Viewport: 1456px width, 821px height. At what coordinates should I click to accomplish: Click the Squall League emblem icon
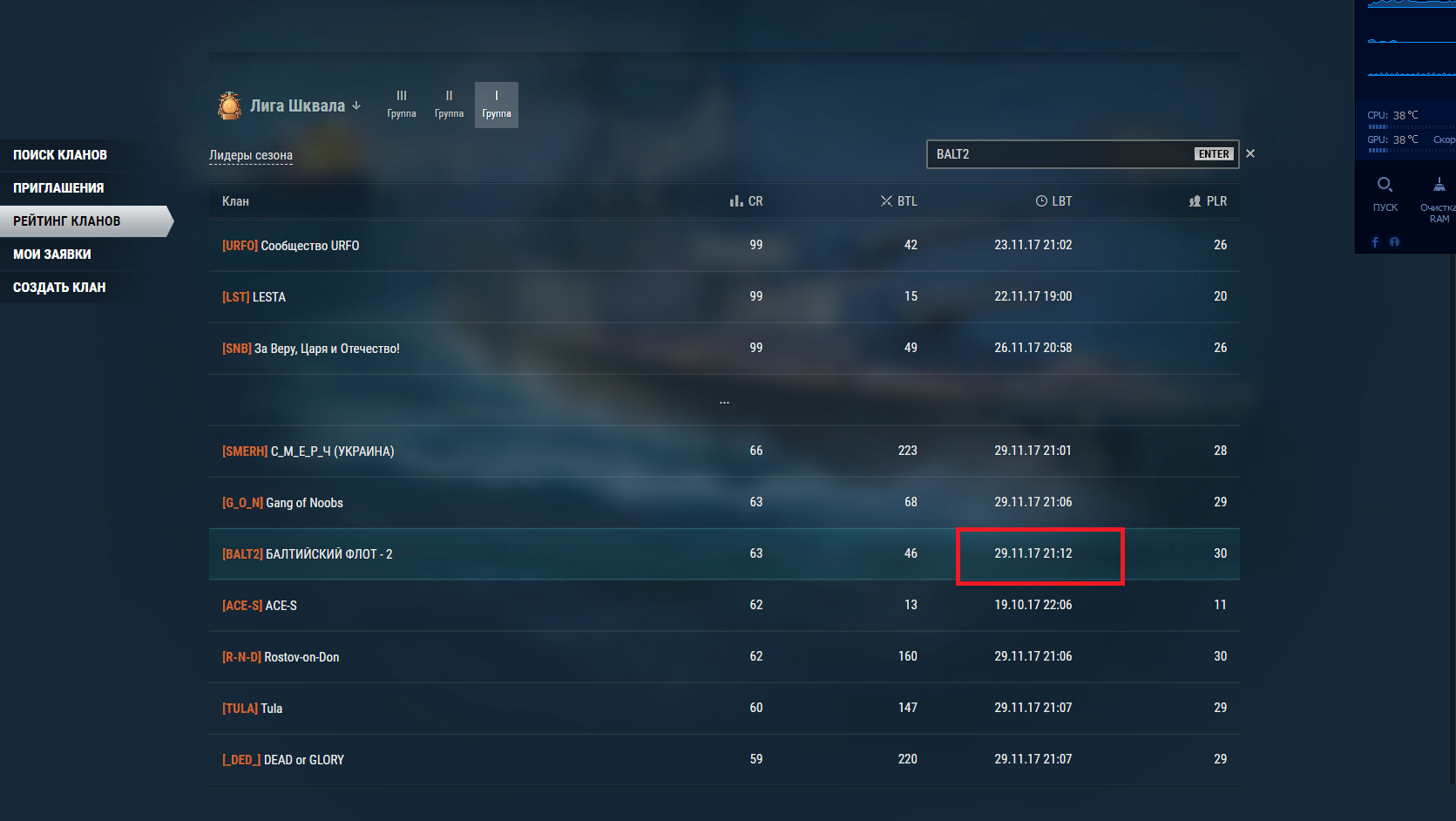coord(229,105)
